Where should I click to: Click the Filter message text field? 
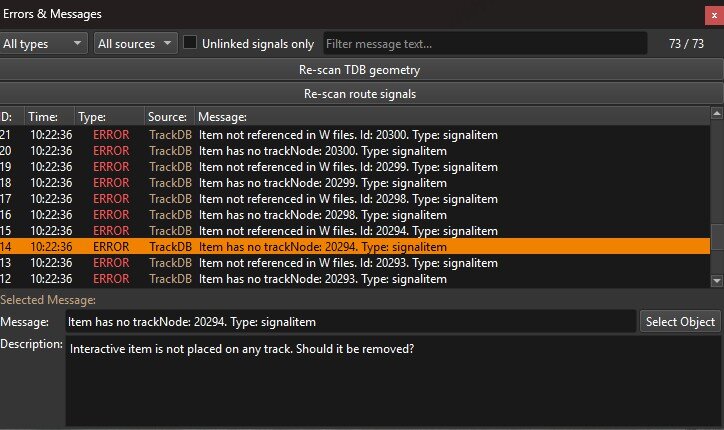[x=485, y=43]
